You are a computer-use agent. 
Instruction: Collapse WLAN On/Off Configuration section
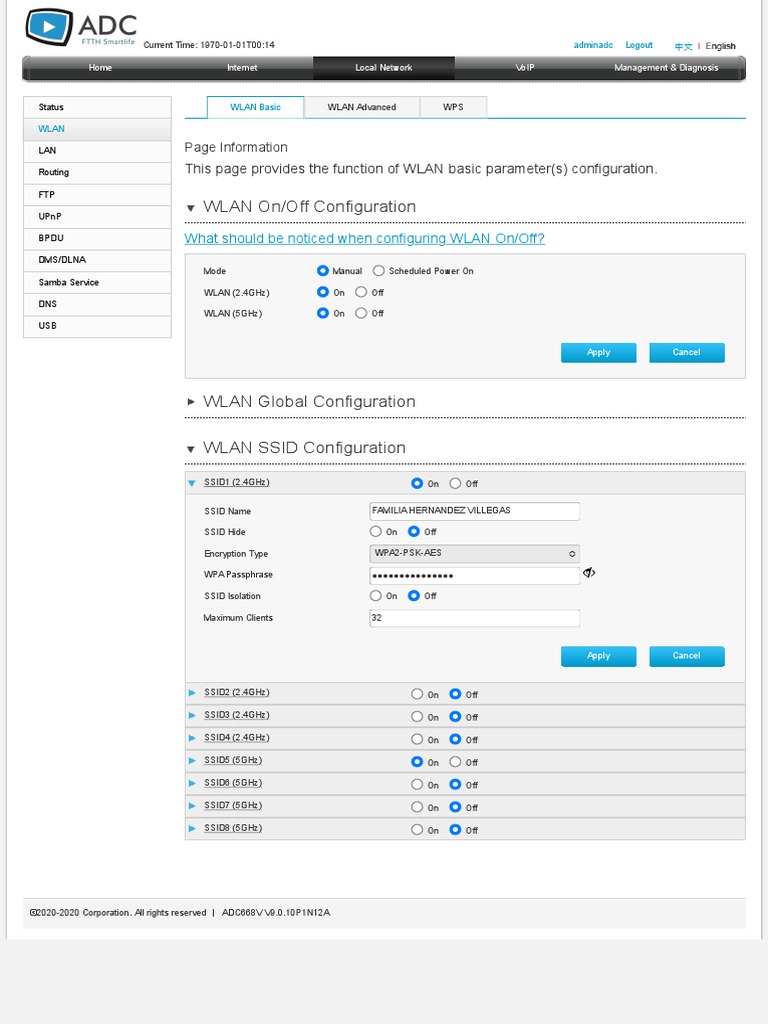[191, 208]
